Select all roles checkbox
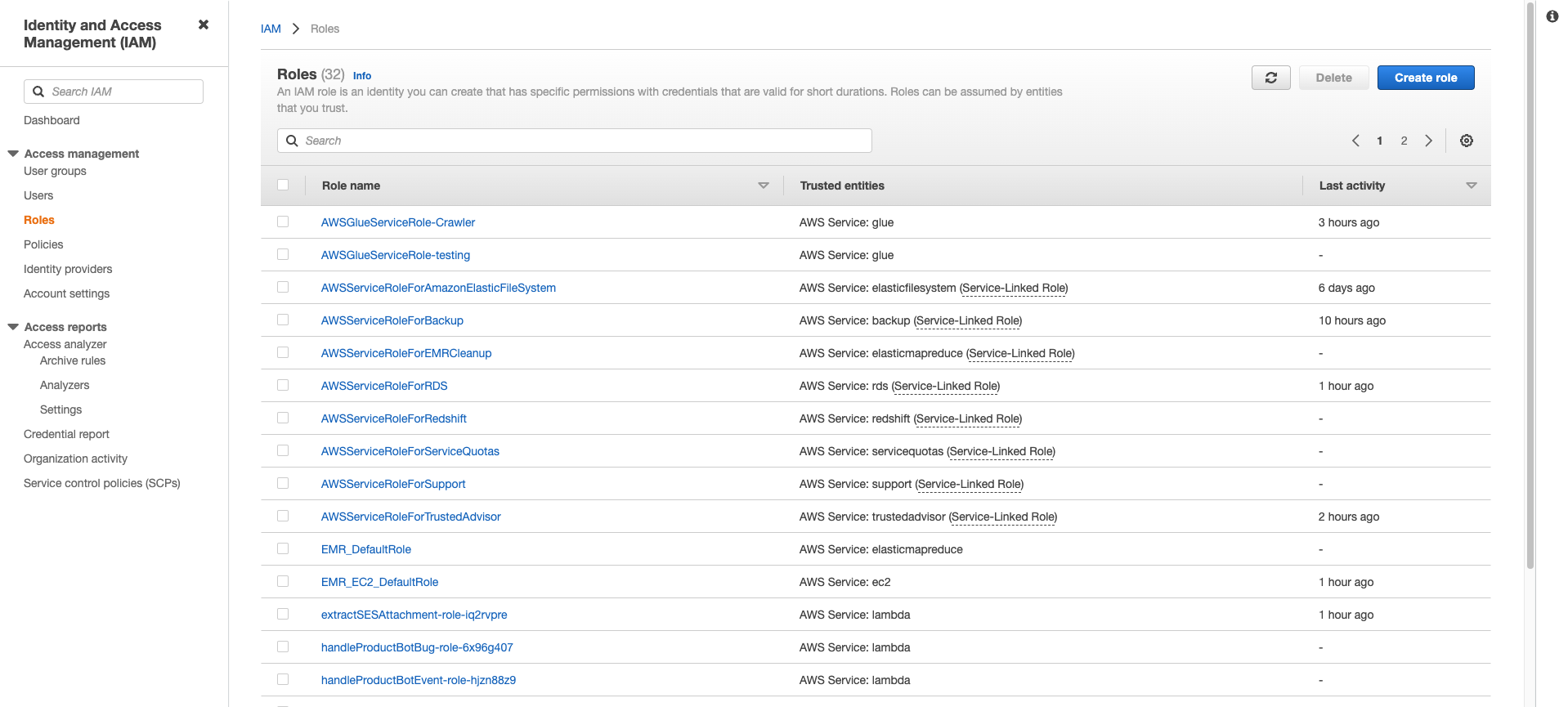 pyautogui.click(x=283, y=185)
